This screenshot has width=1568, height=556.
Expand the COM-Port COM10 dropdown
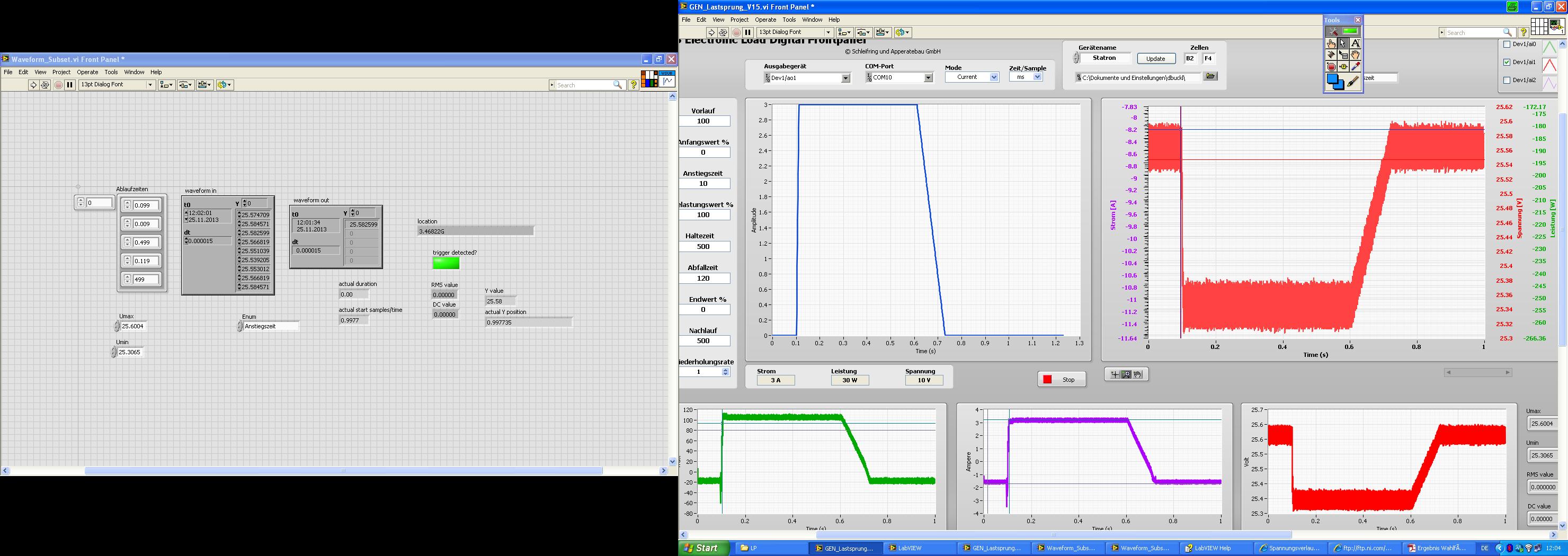tap(928, 78)
